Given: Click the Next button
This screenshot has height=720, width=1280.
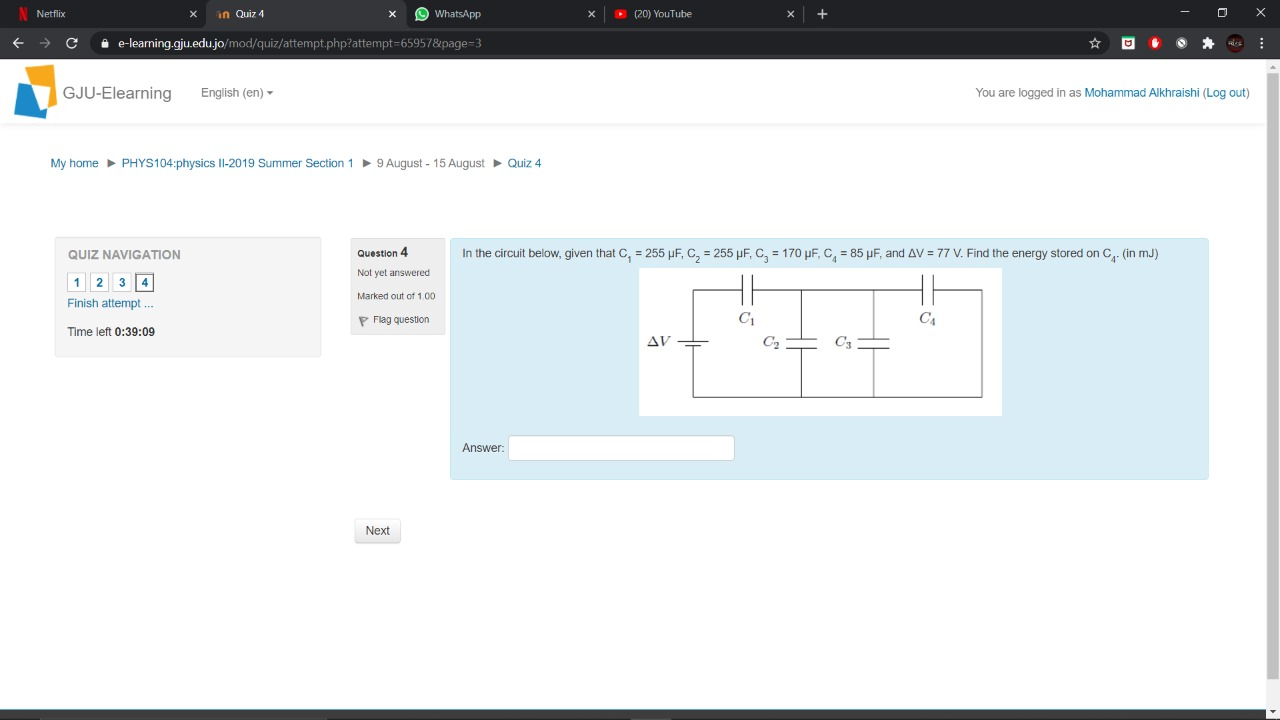Looking at the screenshot, I should pos(378,531).
